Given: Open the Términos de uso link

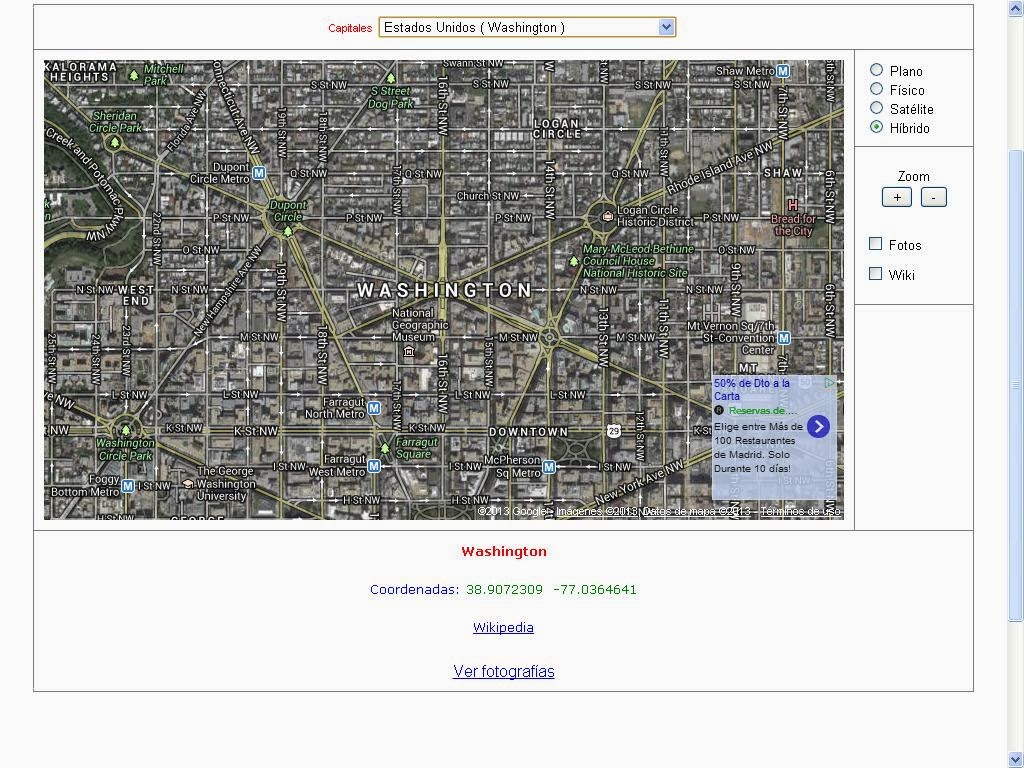Looking at the screenshot, I should coord(800,511).
